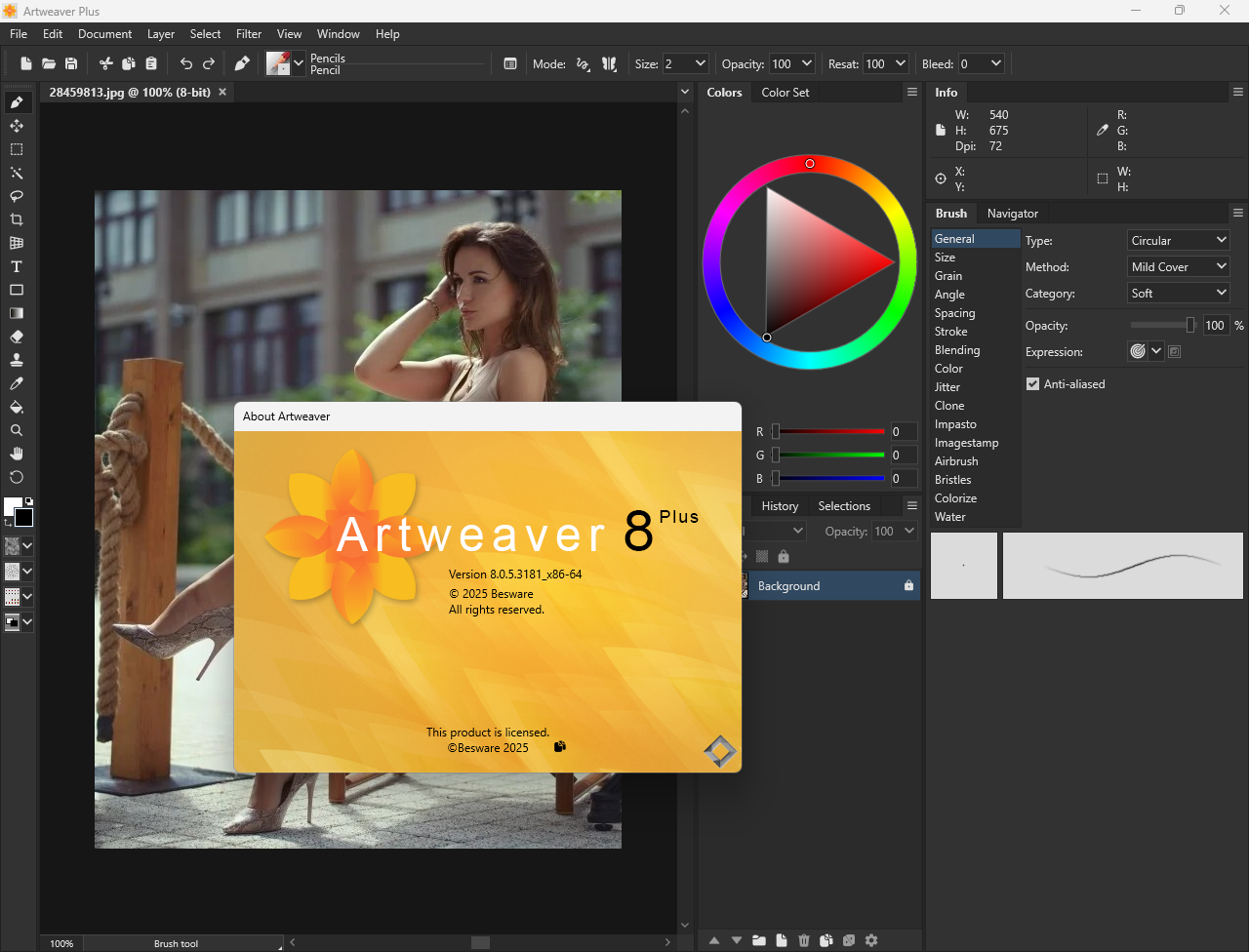
Task: Choose the Gradient tool
Action: (17, 313)
